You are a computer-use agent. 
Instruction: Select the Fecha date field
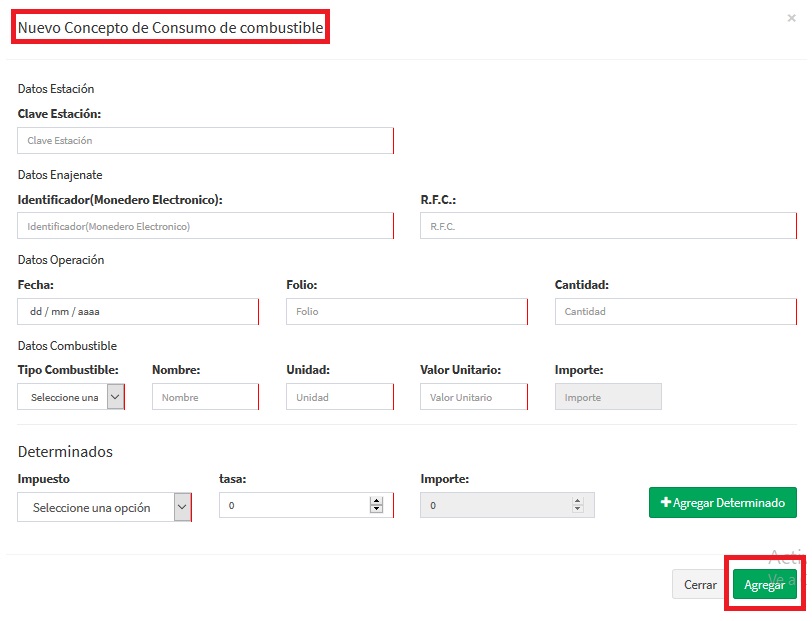(137, 312)
